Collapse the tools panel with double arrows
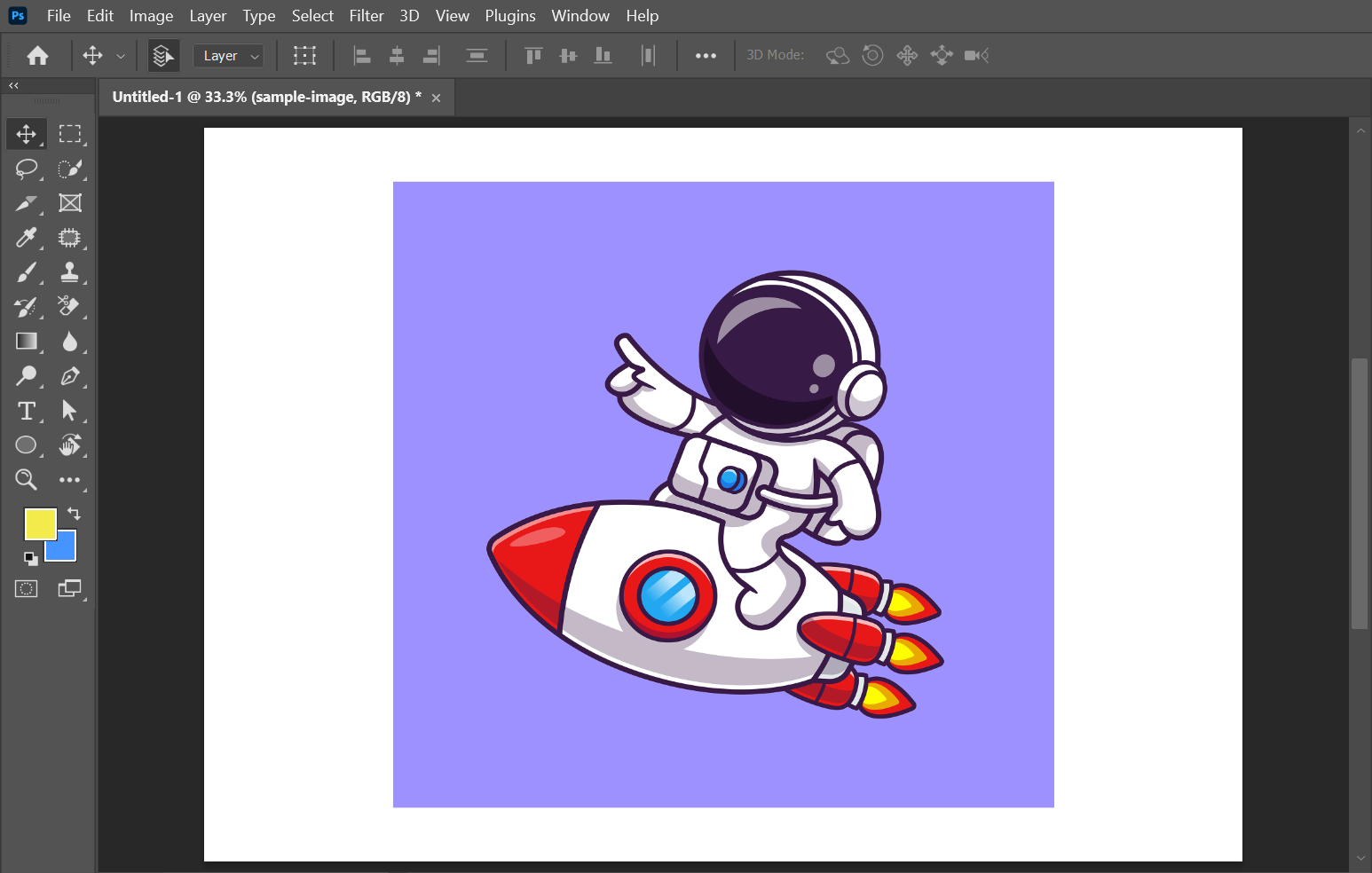 (x=13, y=86)
